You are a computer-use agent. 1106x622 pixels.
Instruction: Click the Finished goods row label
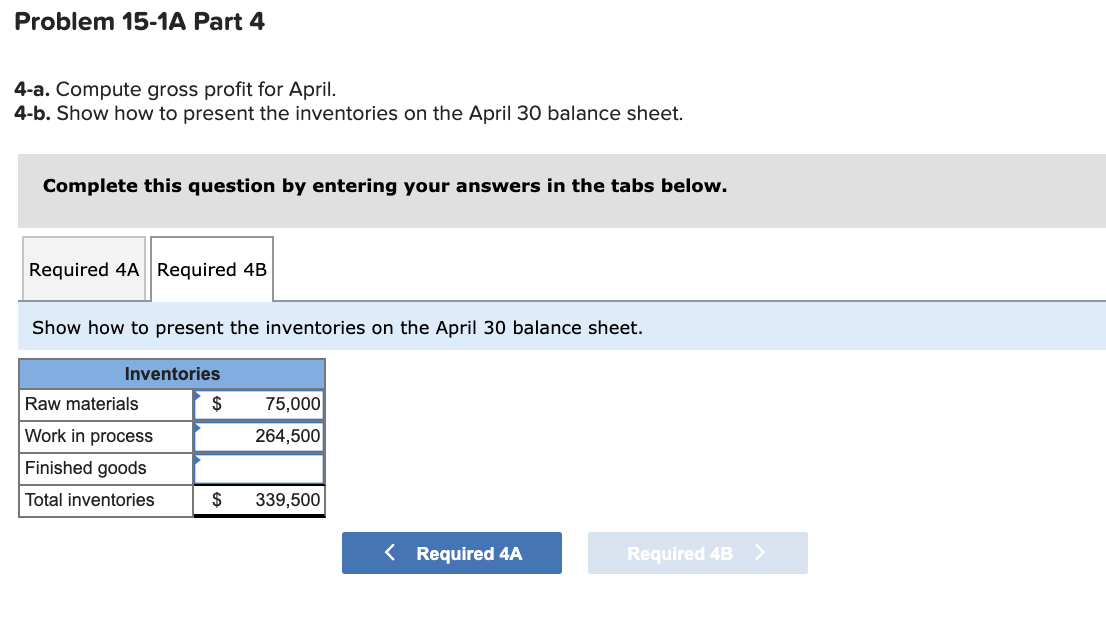(x=84, y=468)
